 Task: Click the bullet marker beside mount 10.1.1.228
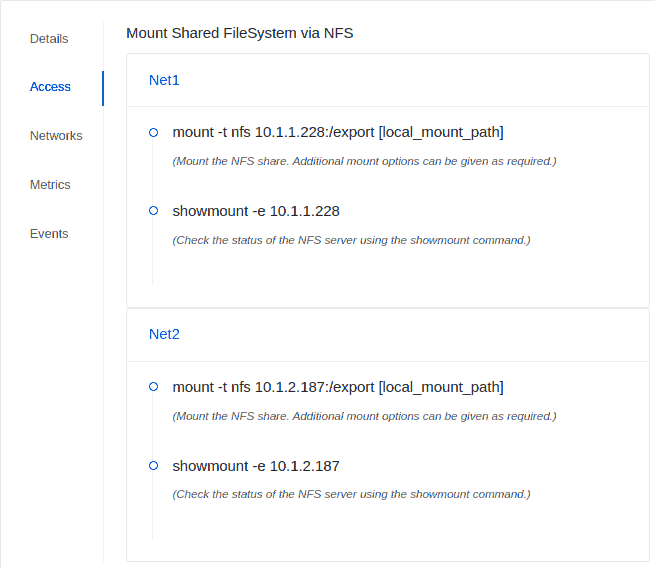pyautogui.click(x=153, y=132)
